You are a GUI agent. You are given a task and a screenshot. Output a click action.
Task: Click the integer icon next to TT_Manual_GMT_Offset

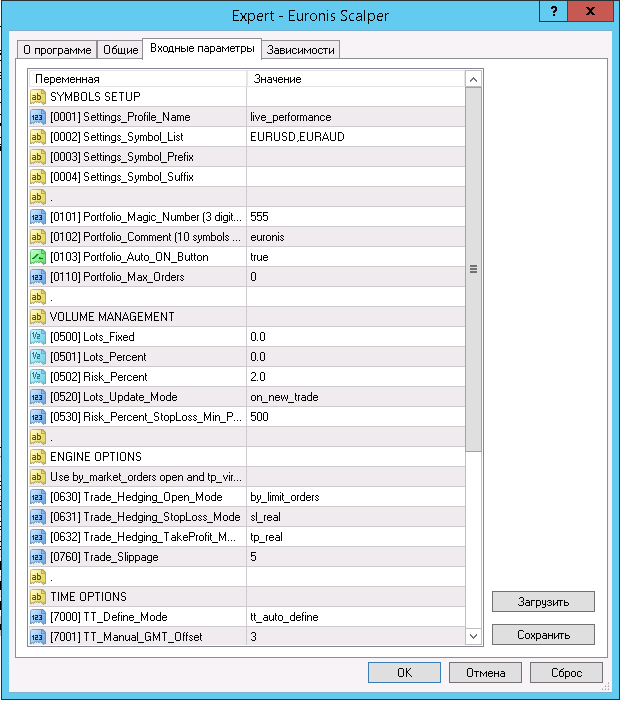point(38,637)
